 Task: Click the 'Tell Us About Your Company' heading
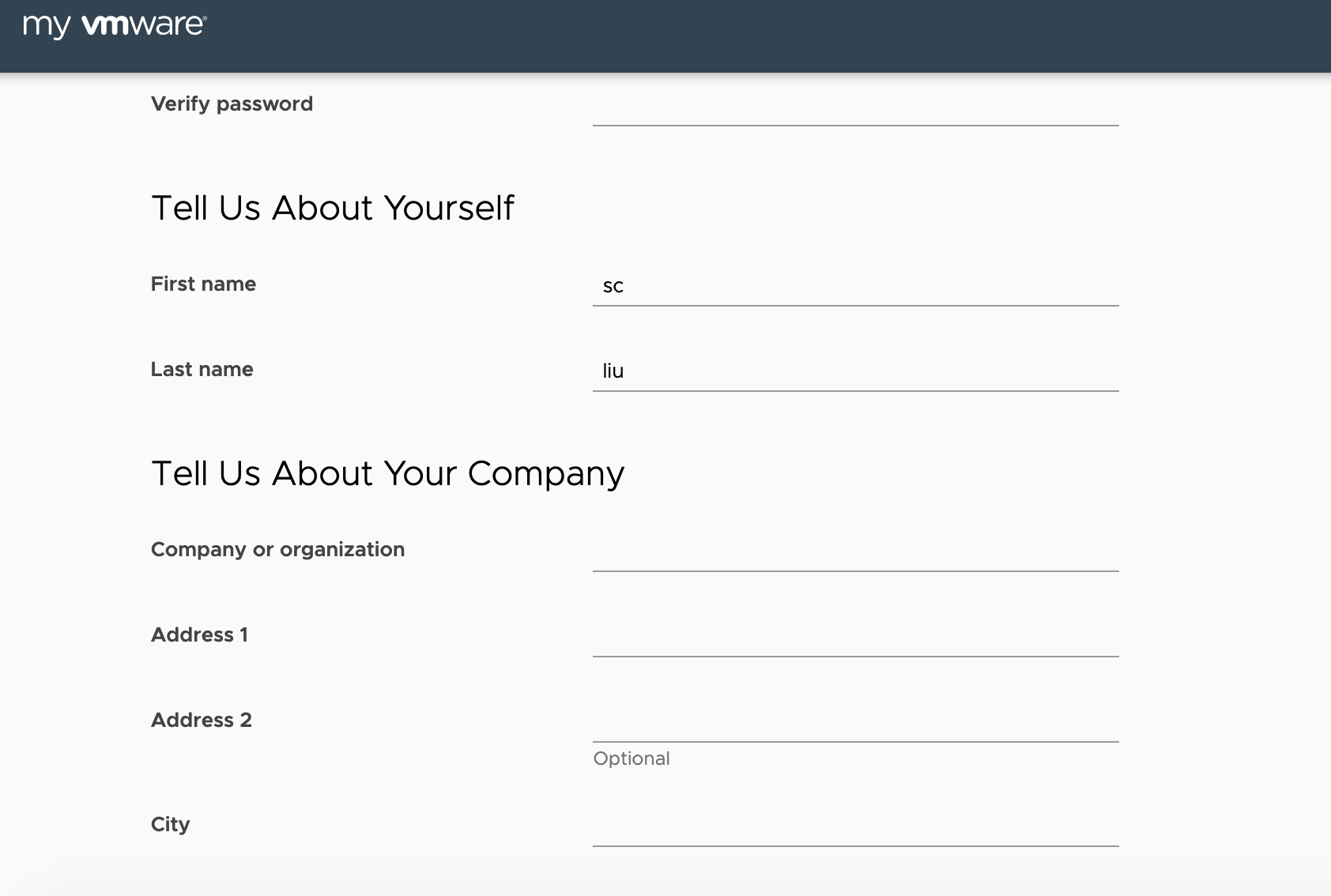(387, 474)
